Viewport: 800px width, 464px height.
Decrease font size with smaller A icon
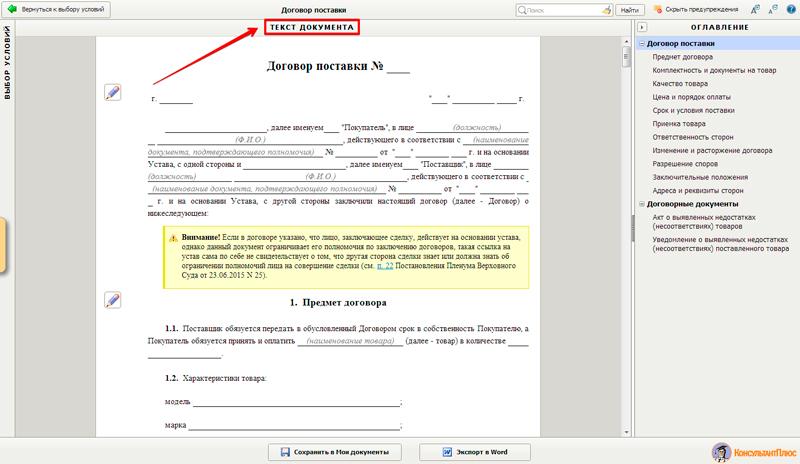[773, 9]
